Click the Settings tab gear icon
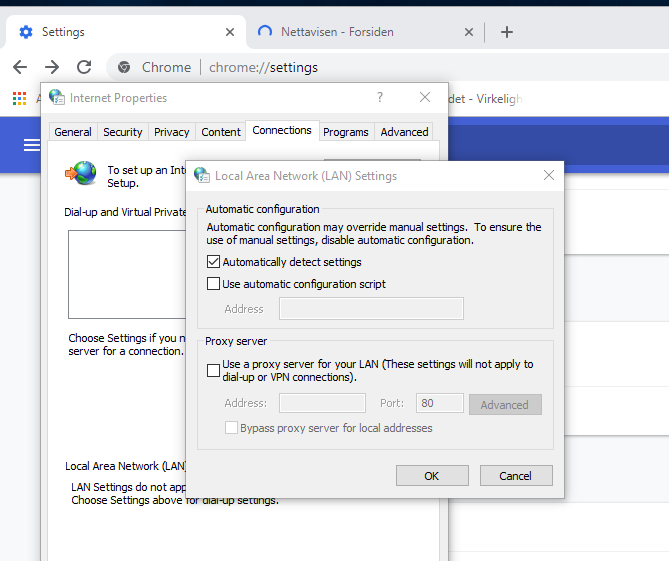 [26, 32]
